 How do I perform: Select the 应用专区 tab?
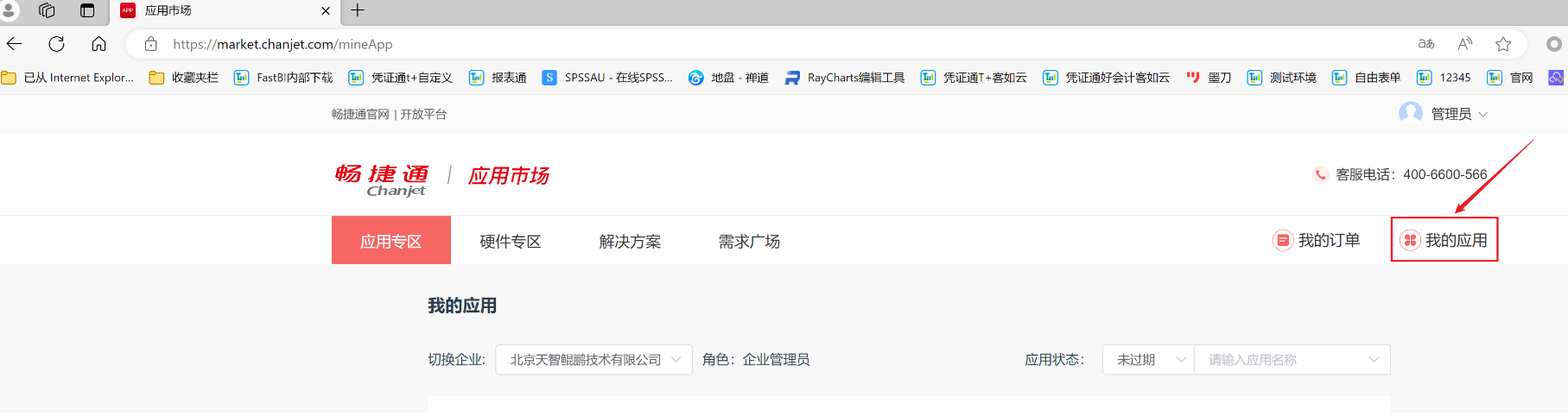click(x=391, y=241)
